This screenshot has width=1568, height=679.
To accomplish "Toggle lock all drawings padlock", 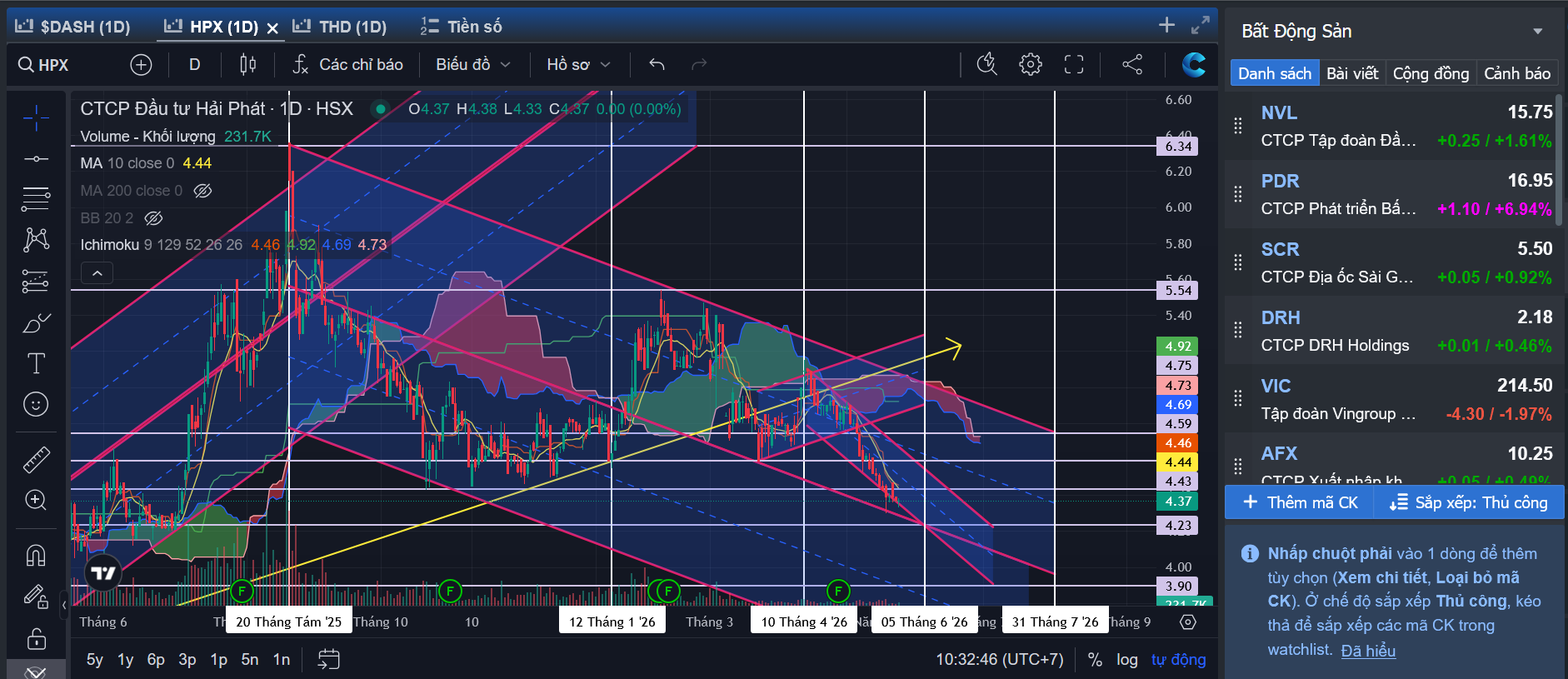I will tap(35, 638).
